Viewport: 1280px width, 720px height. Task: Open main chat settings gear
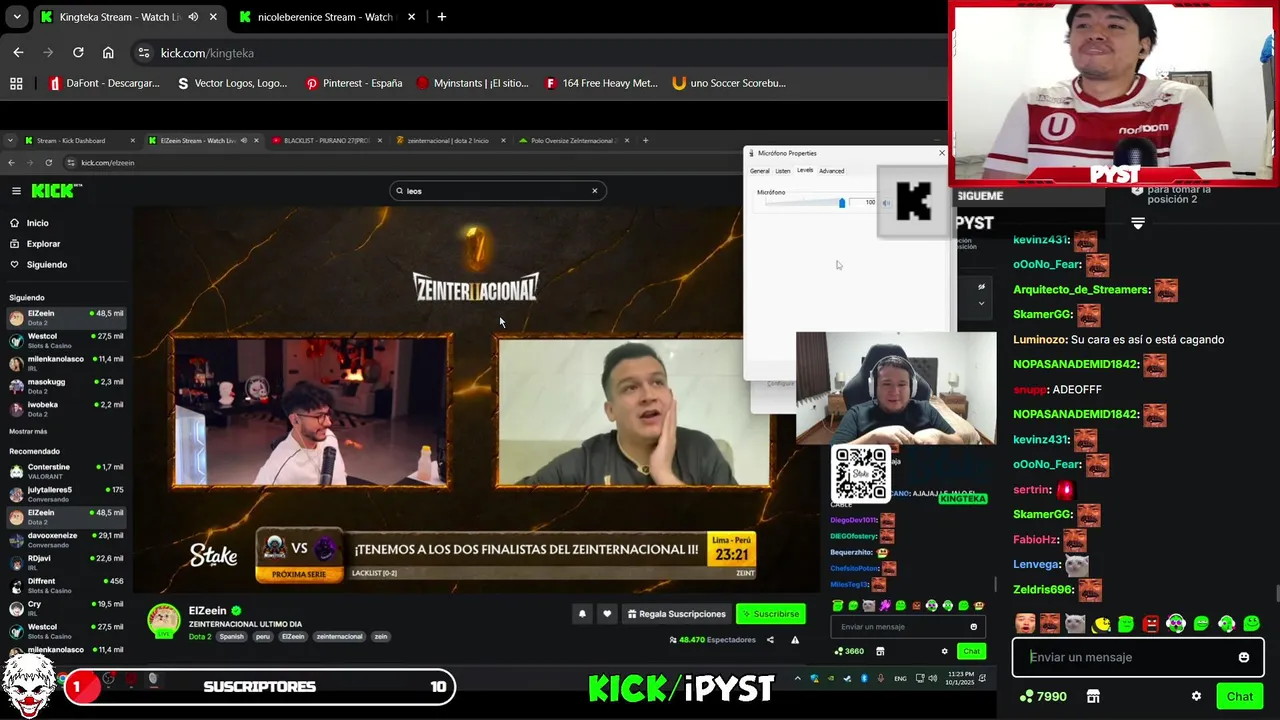point(1196,696)
